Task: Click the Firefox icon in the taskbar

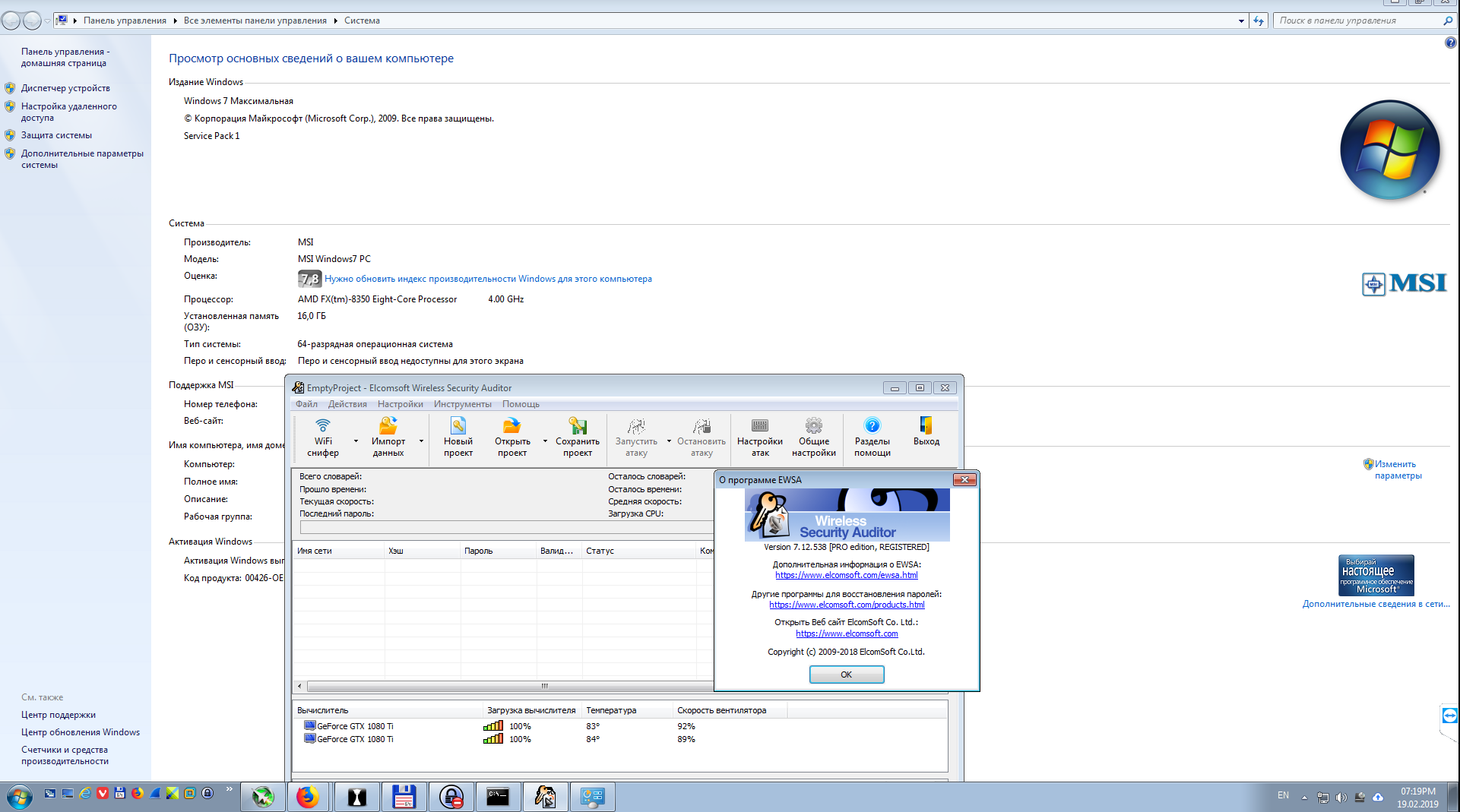Action: pyautogui.click(x=308, y=797)
